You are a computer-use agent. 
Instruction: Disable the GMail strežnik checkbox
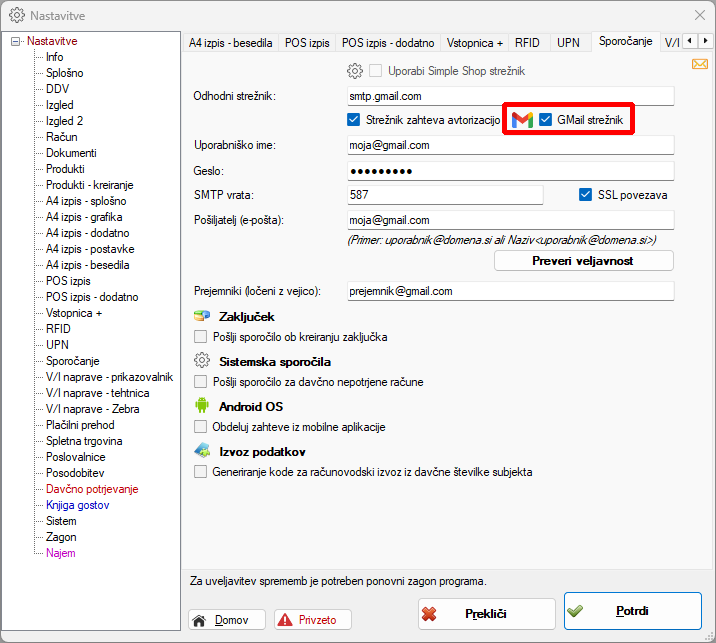point(546,120)
